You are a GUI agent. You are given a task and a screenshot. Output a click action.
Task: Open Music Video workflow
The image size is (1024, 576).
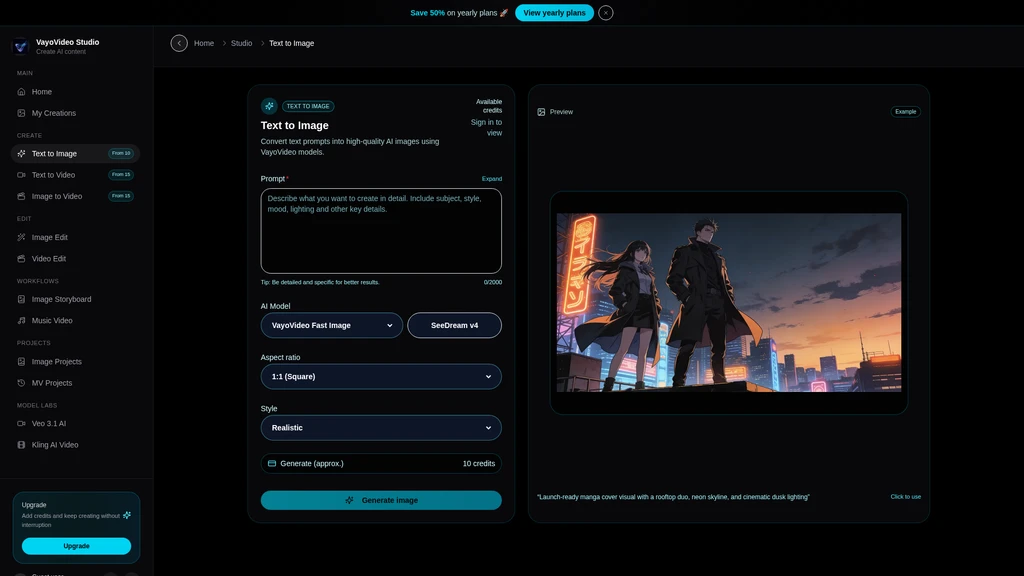coord(75,321)
